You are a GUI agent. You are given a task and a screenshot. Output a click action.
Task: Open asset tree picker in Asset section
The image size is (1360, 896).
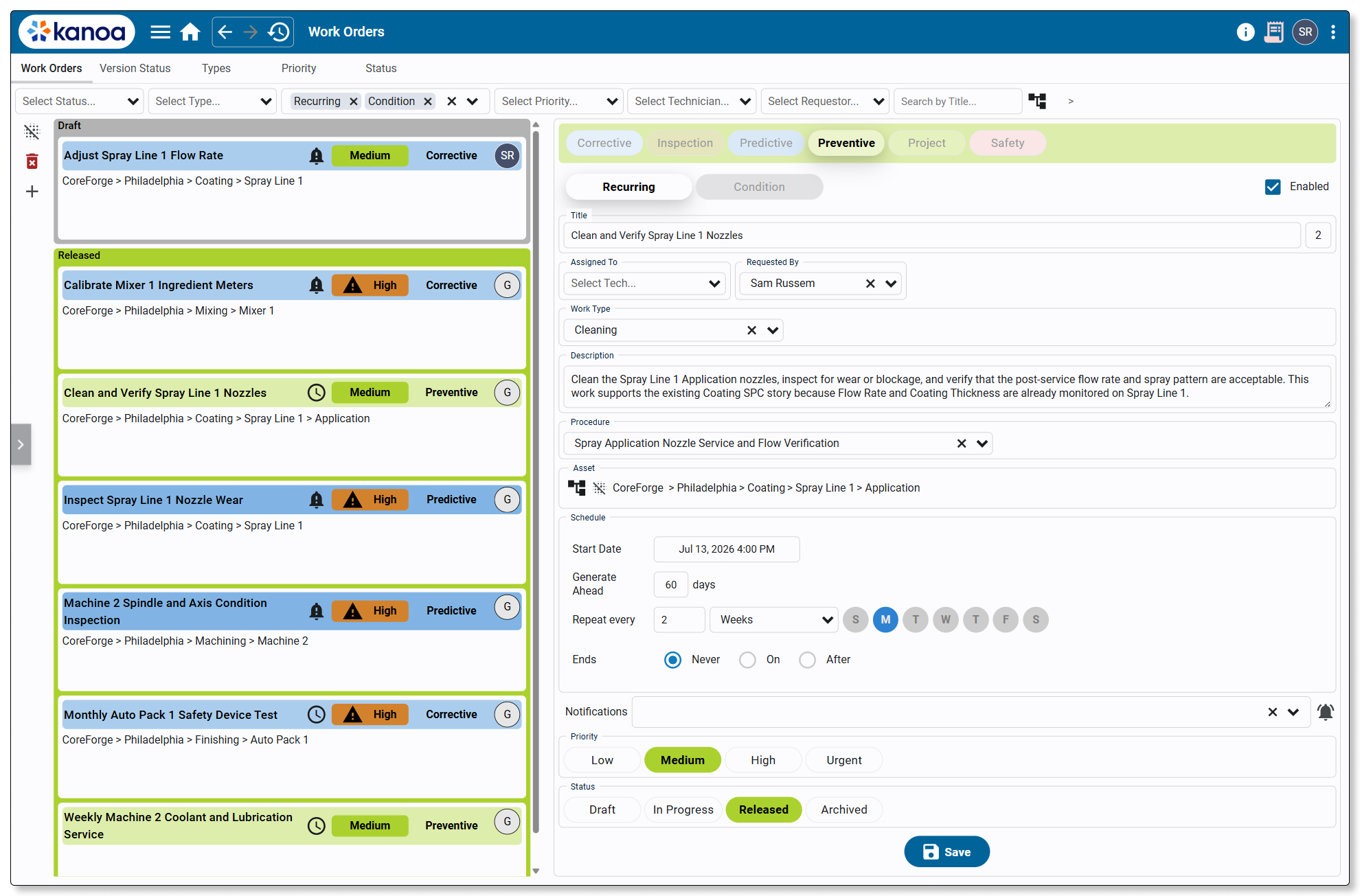tap(576, 488)
